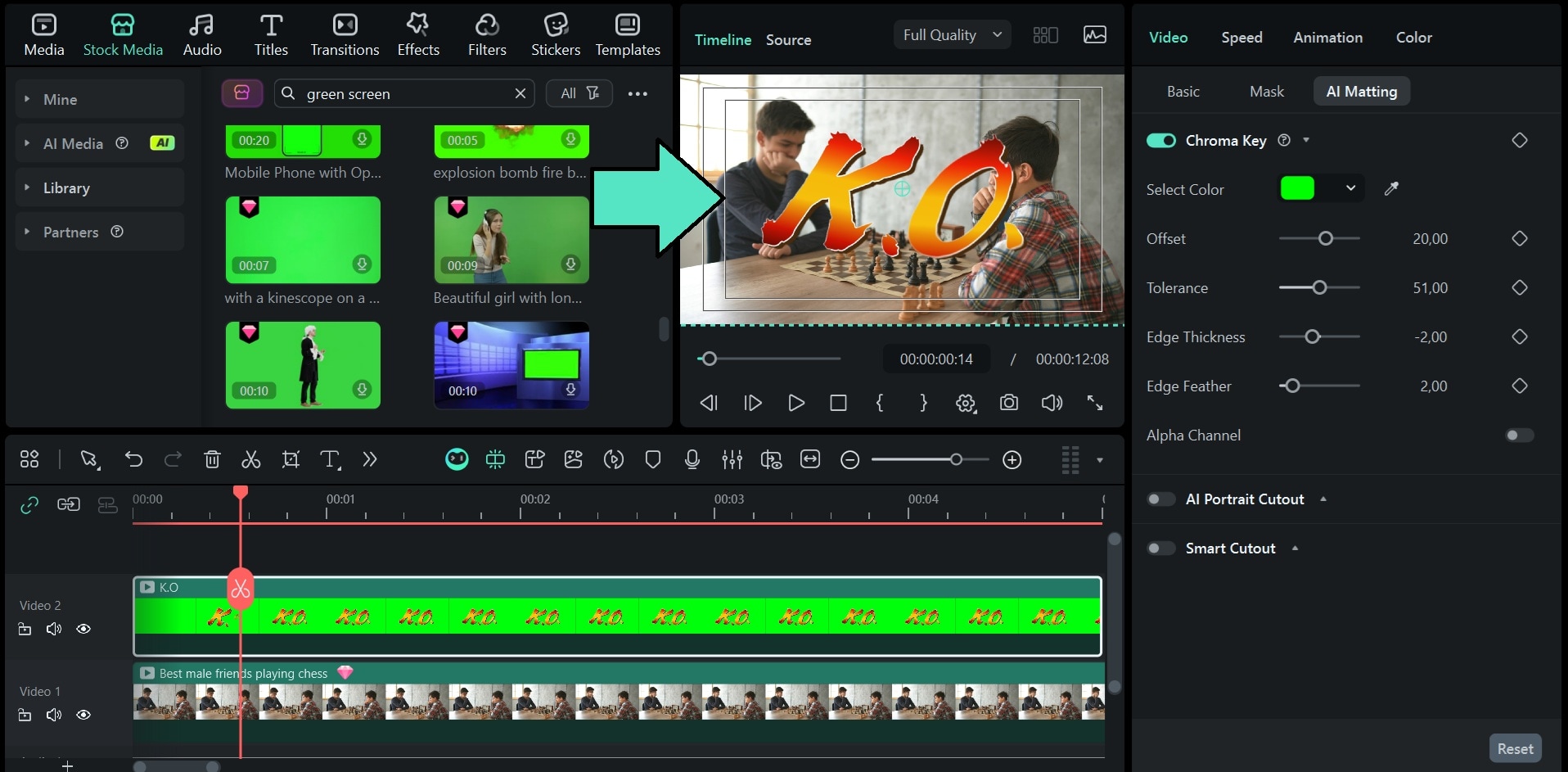Screen dimensions: 1568x772
Task: Open the Full Quality dropdown
Action: tap(950, 34)
